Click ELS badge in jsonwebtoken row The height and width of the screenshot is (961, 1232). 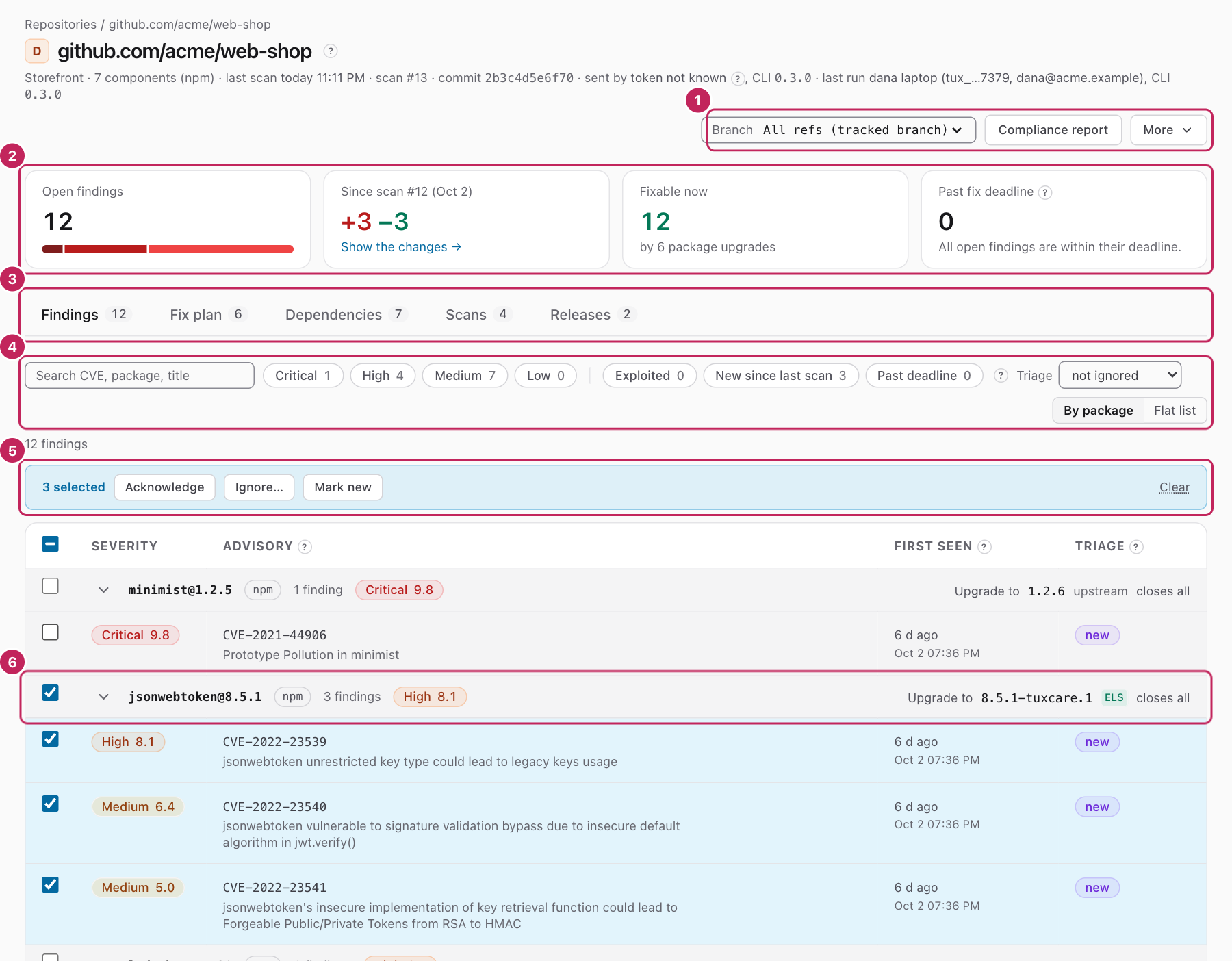coord(1114,697)
